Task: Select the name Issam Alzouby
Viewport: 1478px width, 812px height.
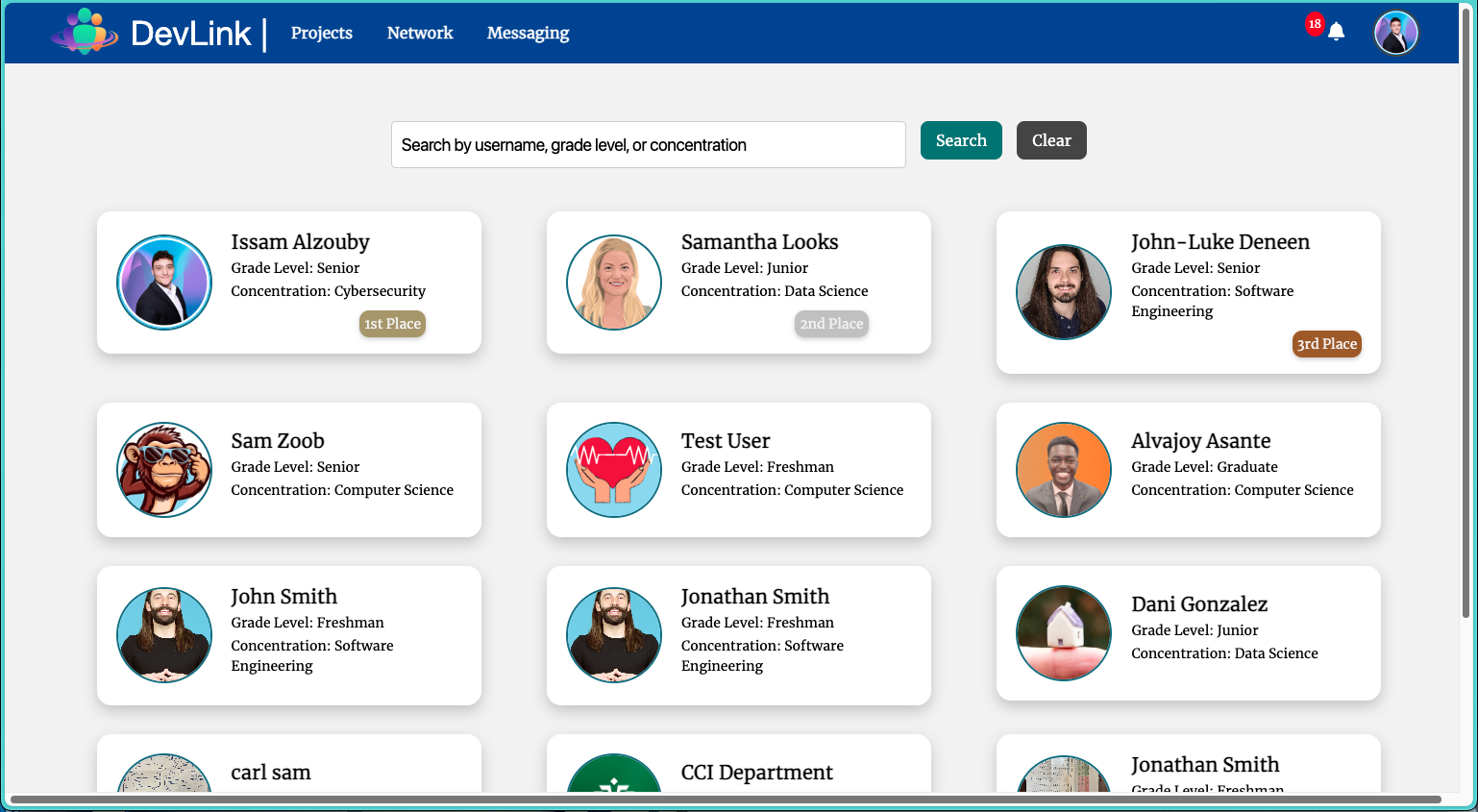Action: (300, 242)
